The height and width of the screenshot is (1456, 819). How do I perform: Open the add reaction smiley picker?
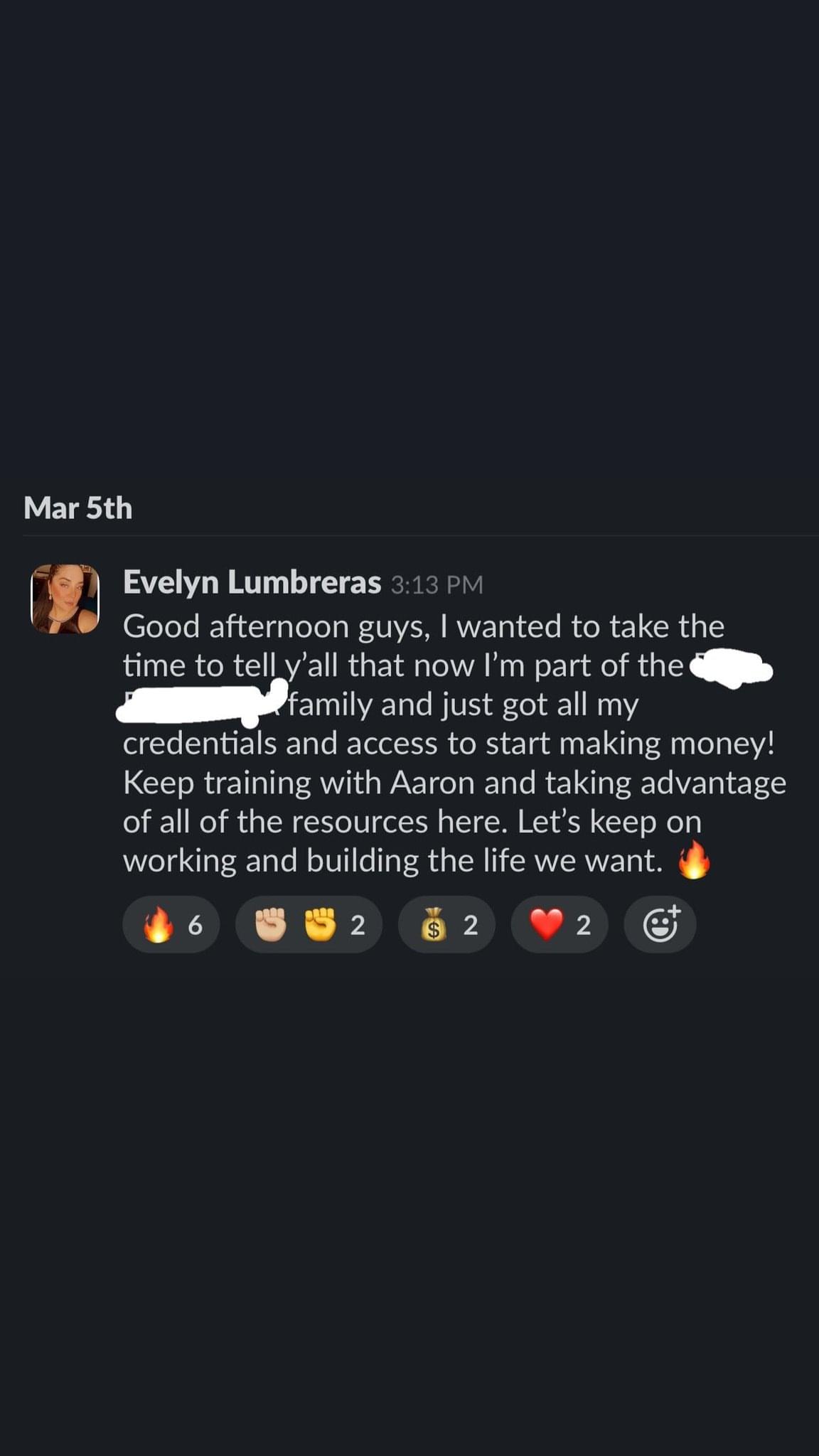(660, 924)
